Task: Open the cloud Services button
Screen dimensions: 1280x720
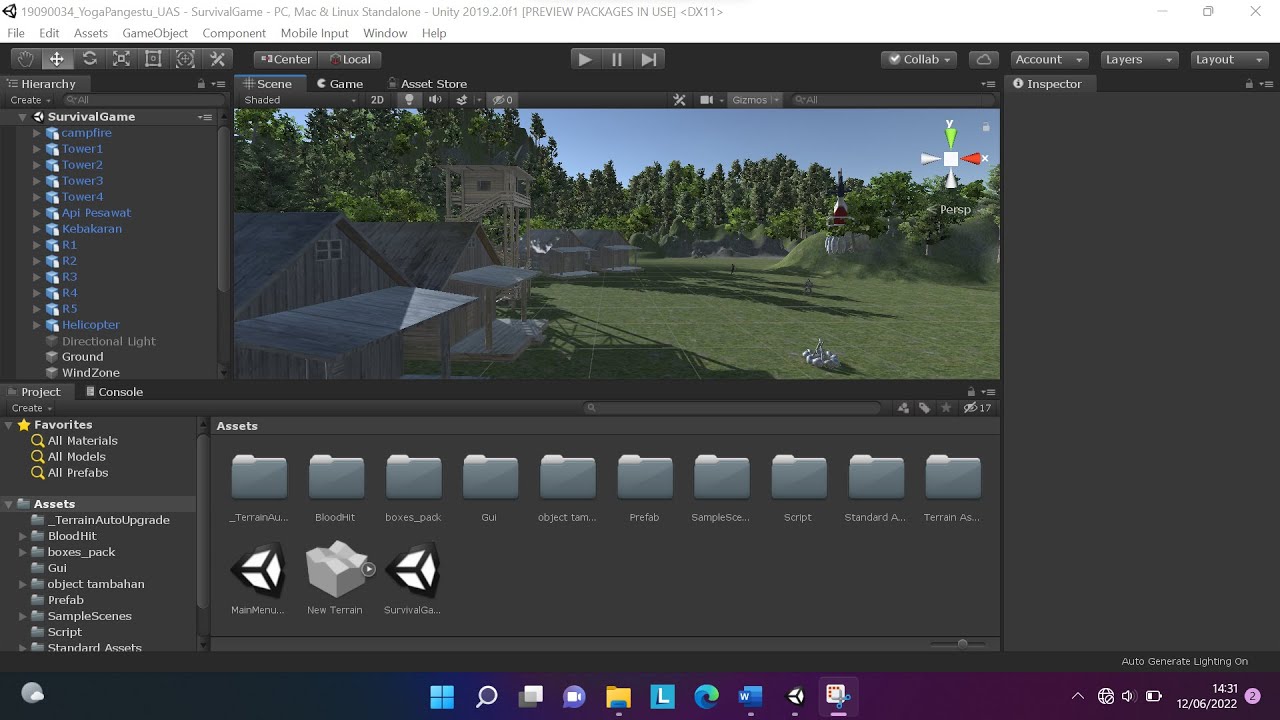Action: pos(984,59)
